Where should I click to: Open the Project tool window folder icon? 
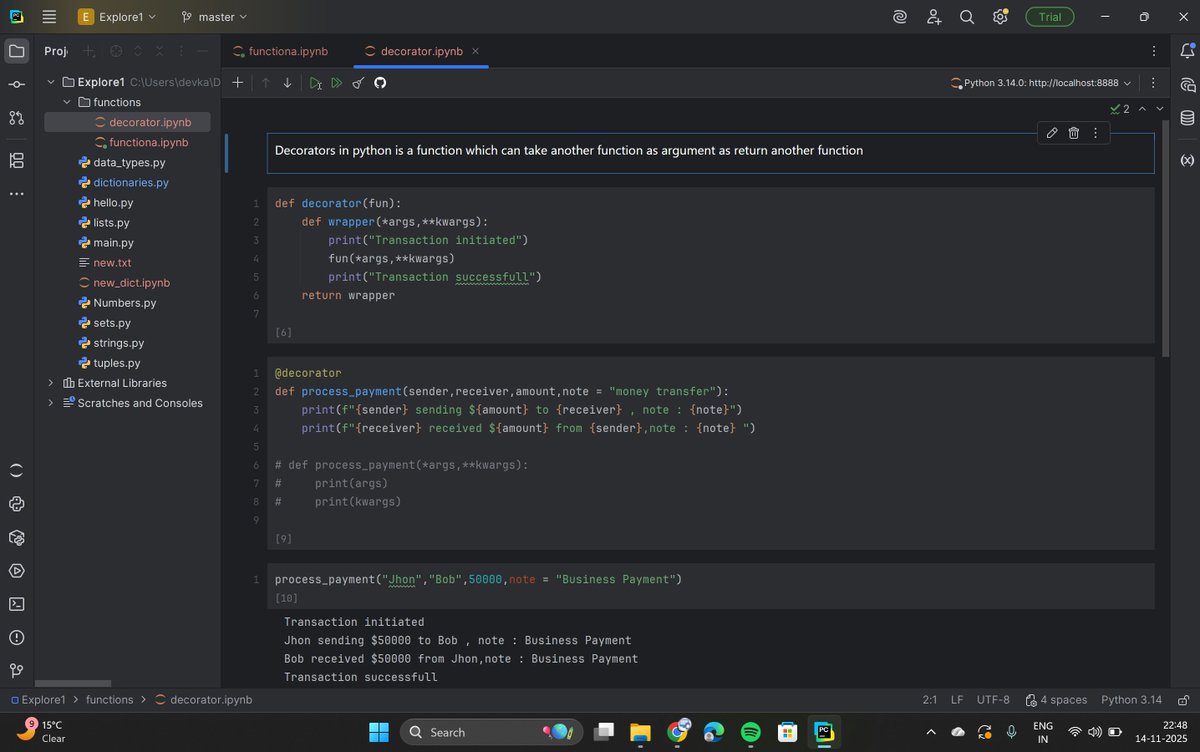click(x=16, y=50)
